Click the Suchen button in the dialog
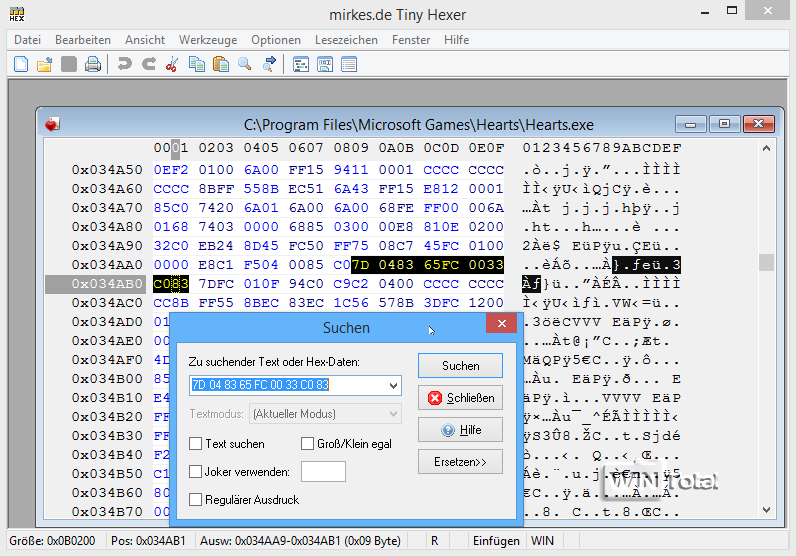Screen dimensions: 797x557 point(460,366)
